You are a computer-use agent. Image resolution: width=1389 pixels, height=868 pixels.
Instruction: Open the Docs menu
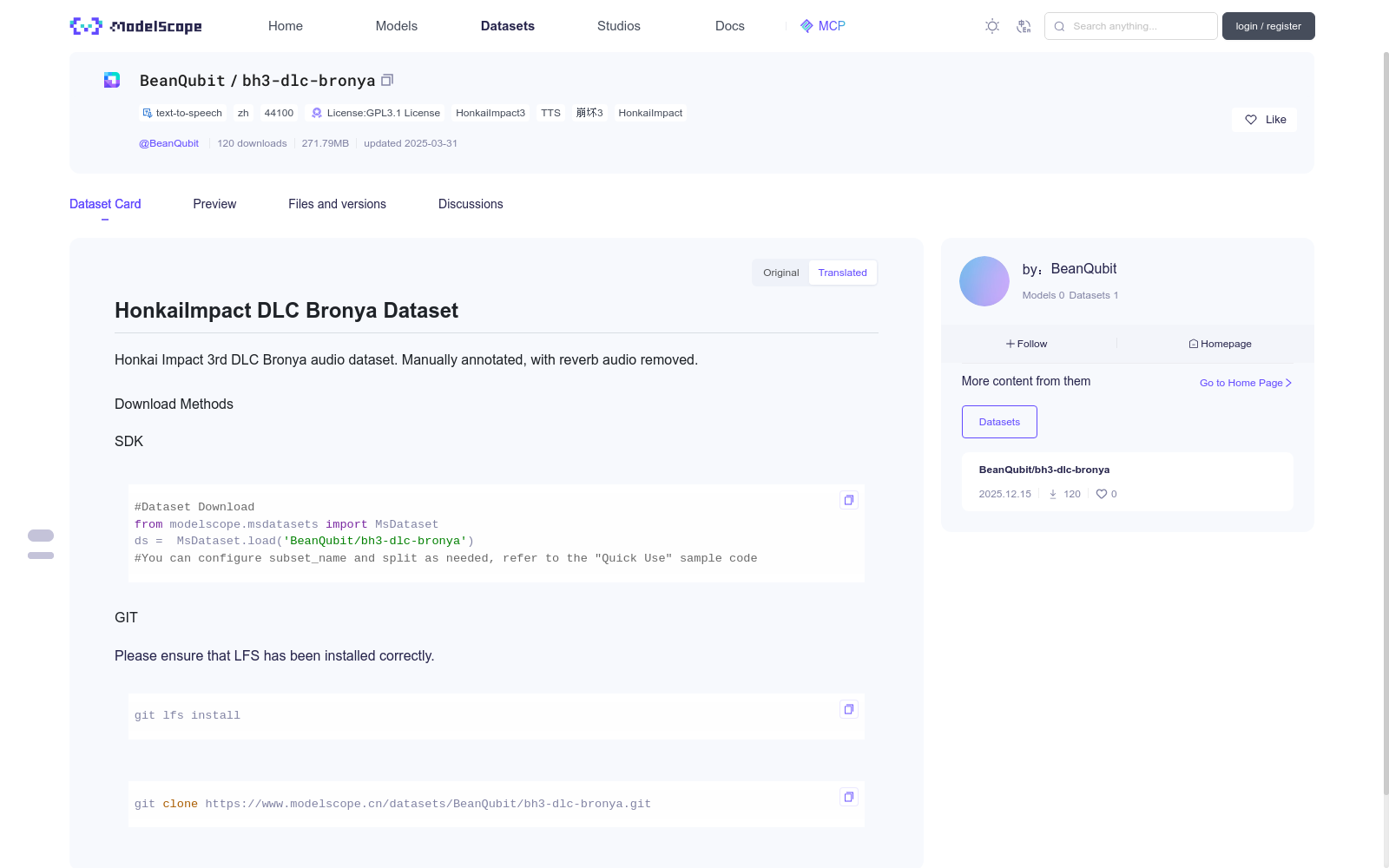coord(730,26)
